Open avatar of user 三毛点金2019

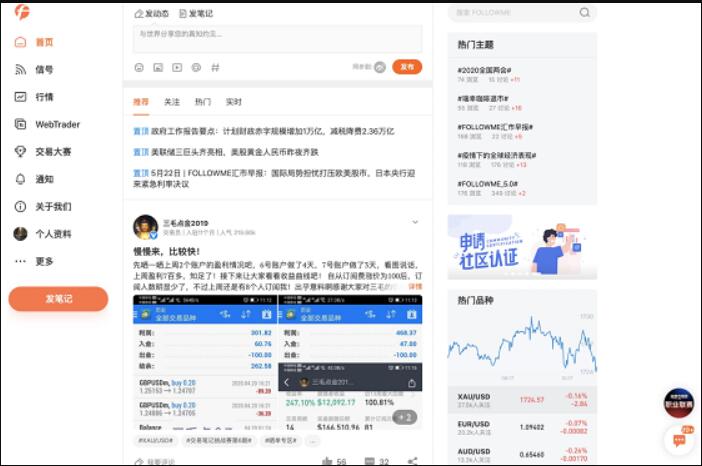[x=146, y=227]
